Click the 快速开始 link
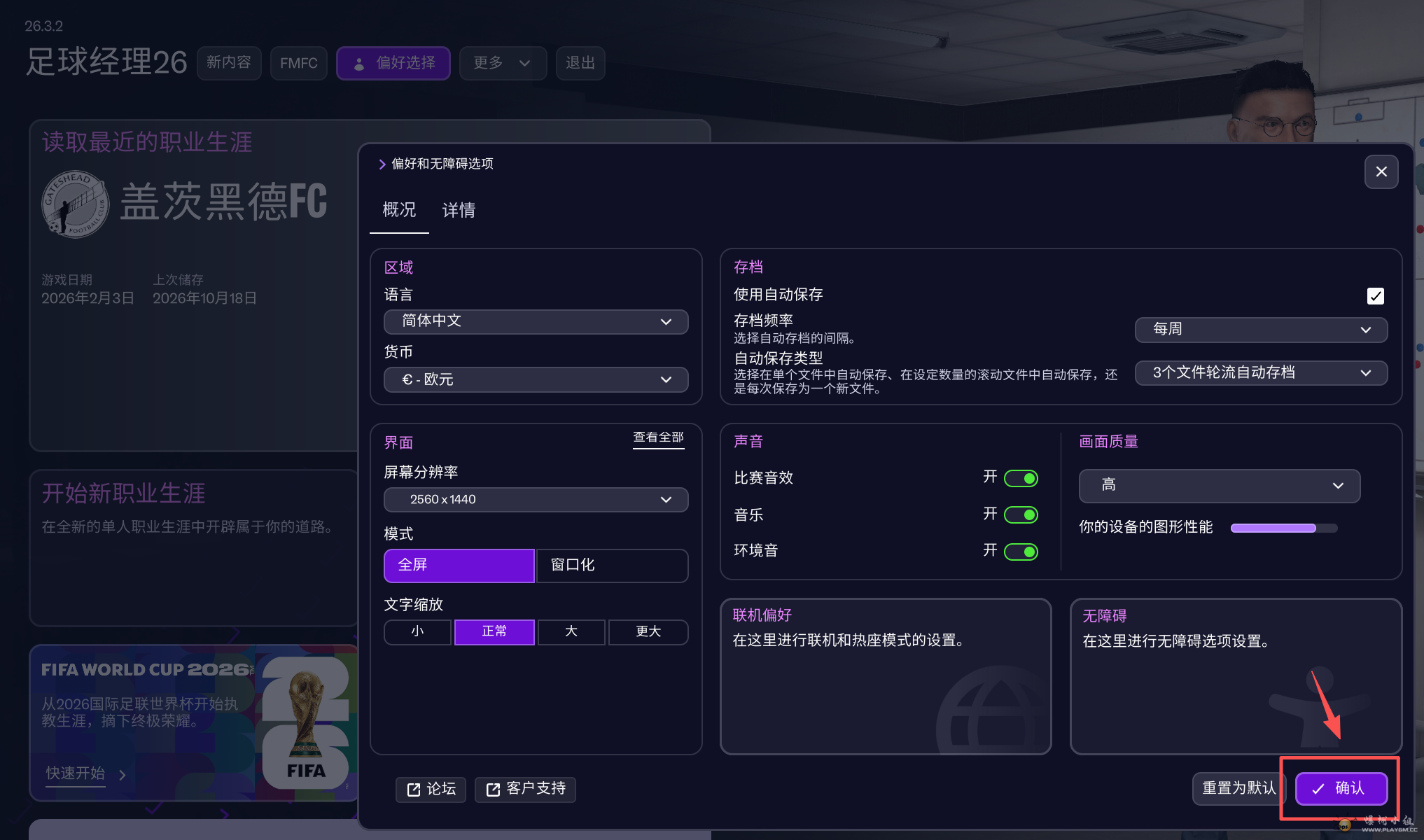Screen dimensions: 1424x840 (x=76, y=773)
